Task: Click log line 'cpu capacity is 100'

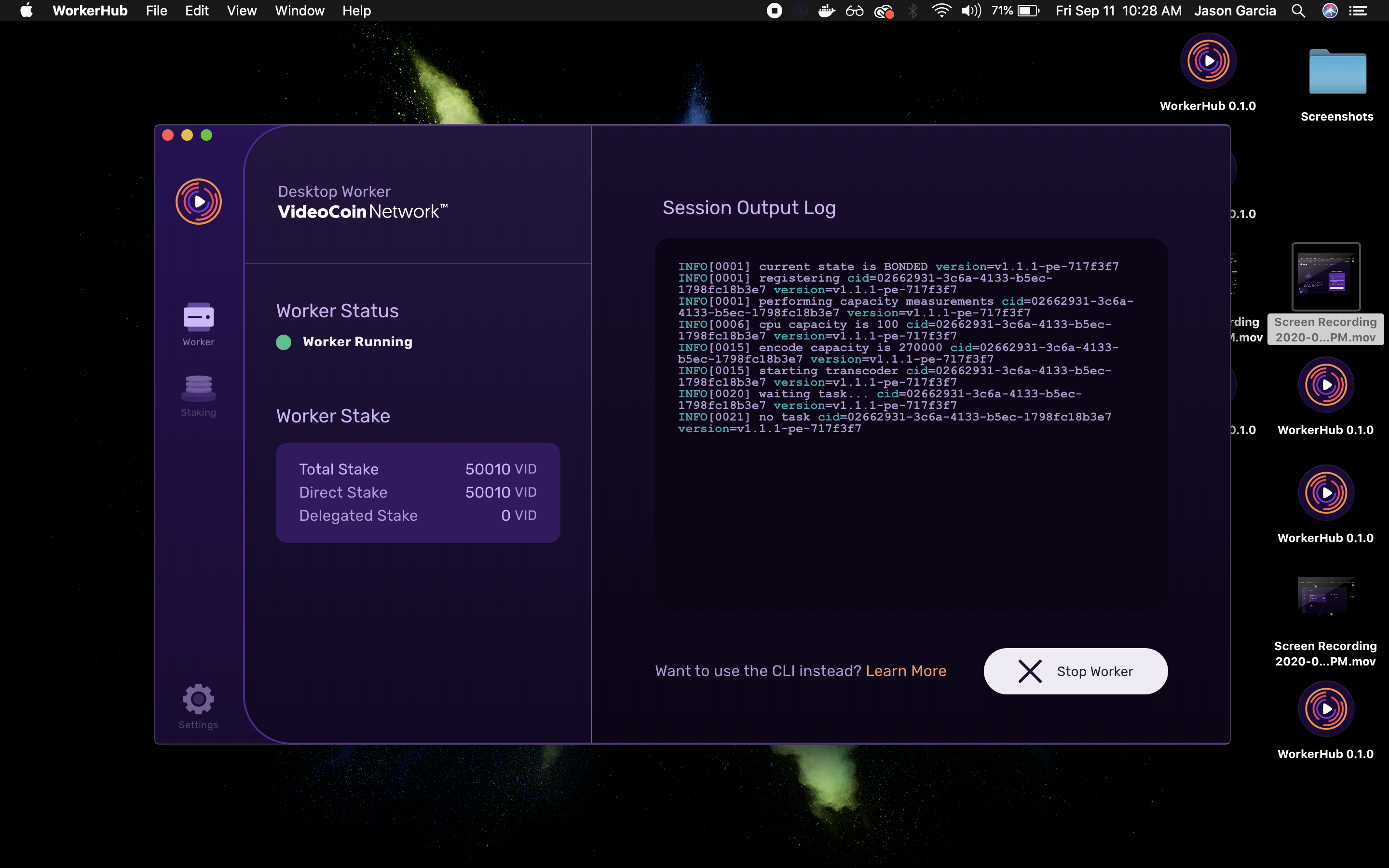Action: (x=895, y=330)
